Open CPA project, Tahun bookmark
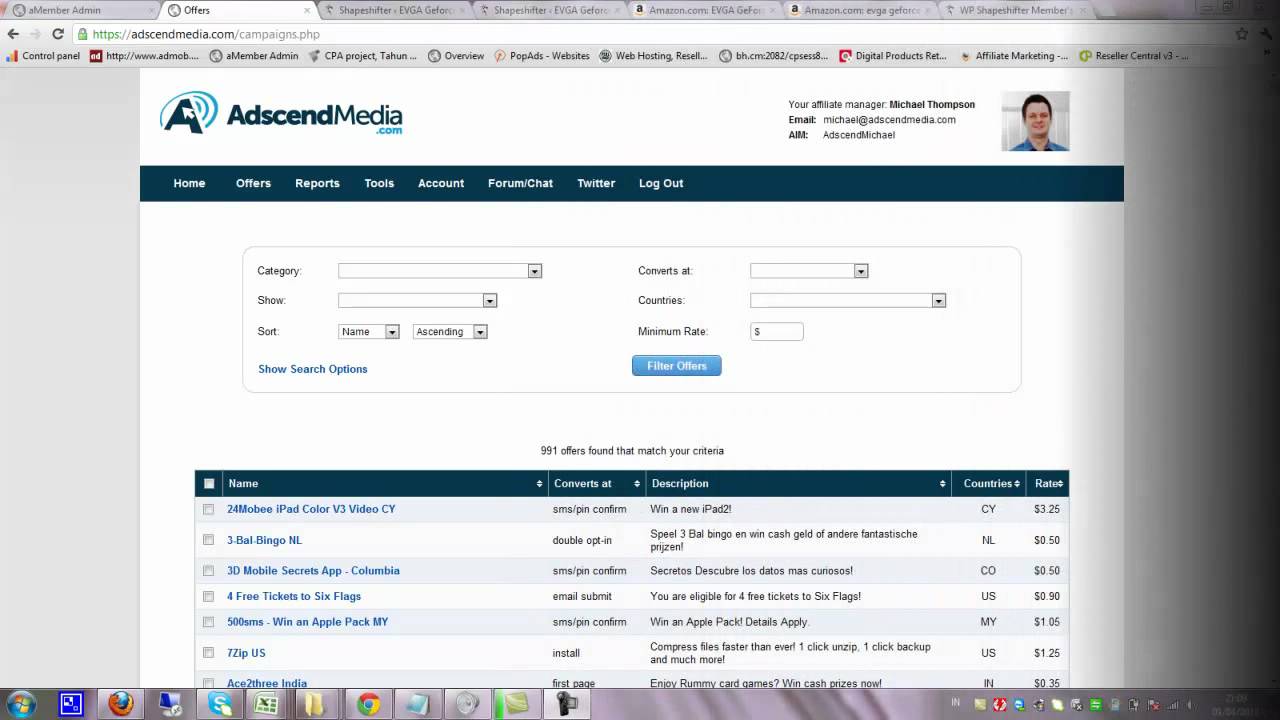This screenshot has height=720, width=1280. 362,56
